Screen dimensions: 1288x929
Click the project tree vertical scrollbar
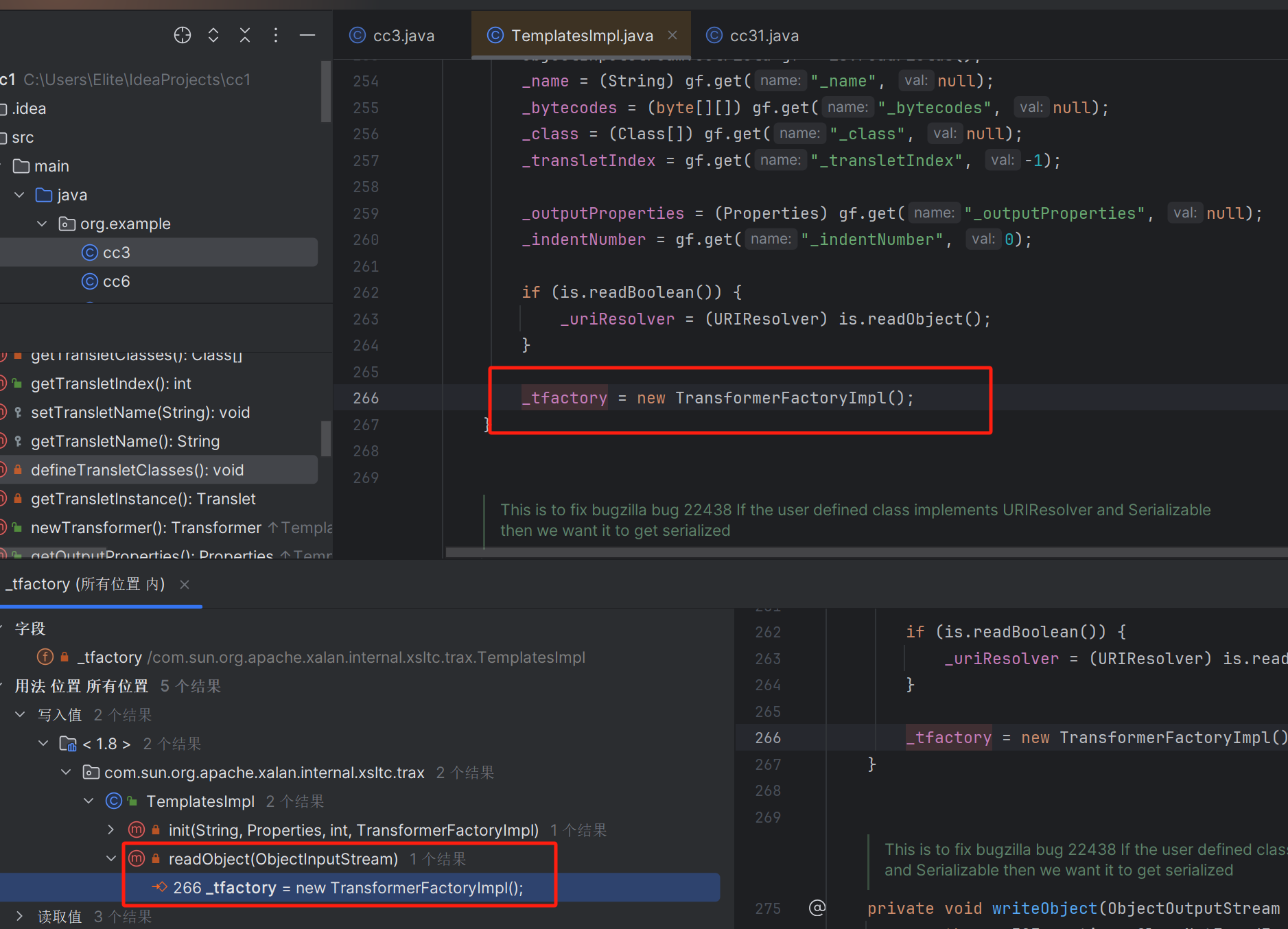(326, 91)
